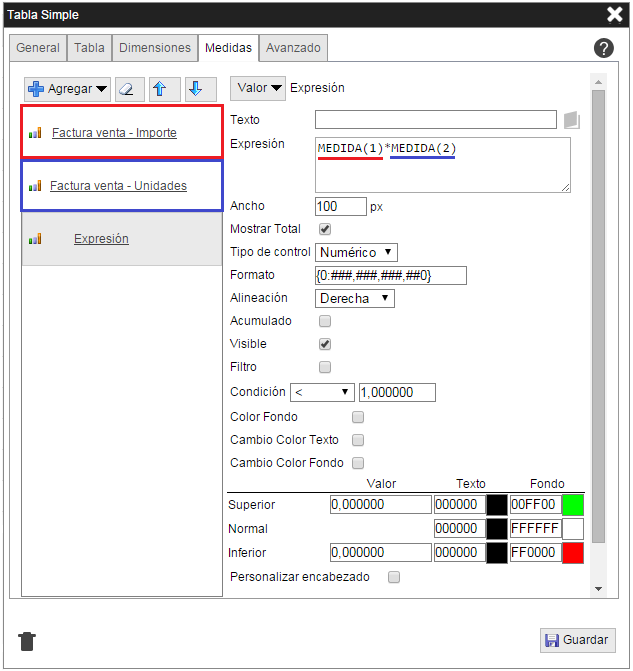This screenshot has height=671, width=633.
Task: Uncheck the Mostrar Total checkbox
Action: coord(324,229)
